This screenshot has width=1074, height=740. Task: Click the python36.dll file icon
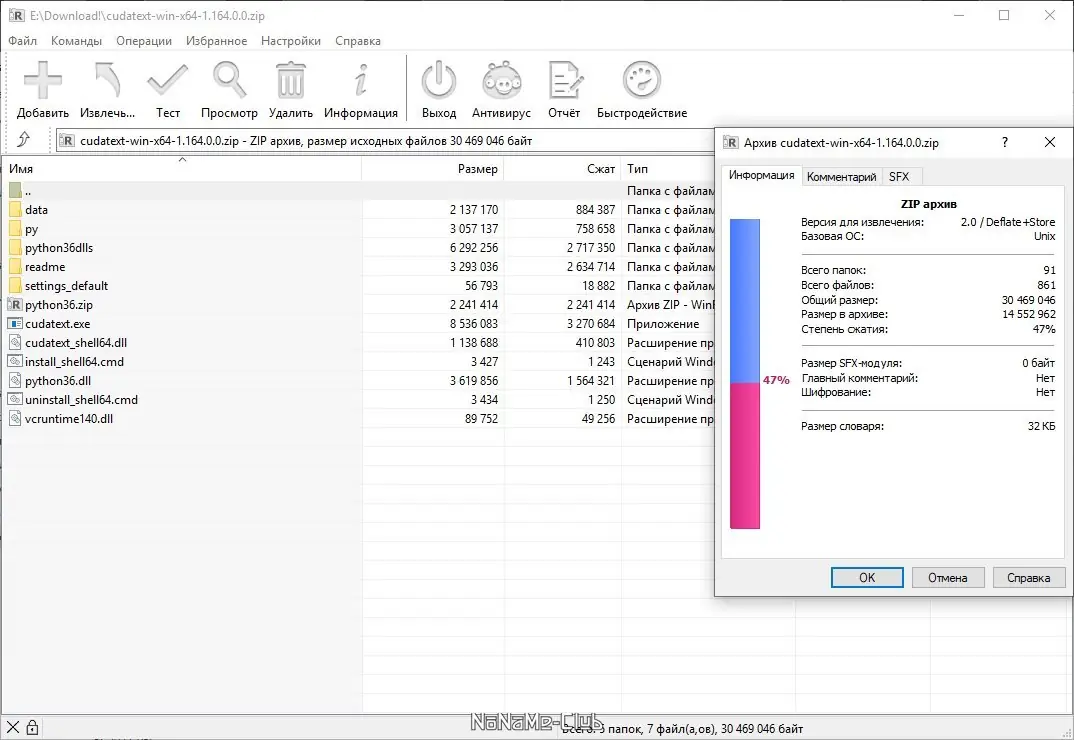click(x=15, y=380)
